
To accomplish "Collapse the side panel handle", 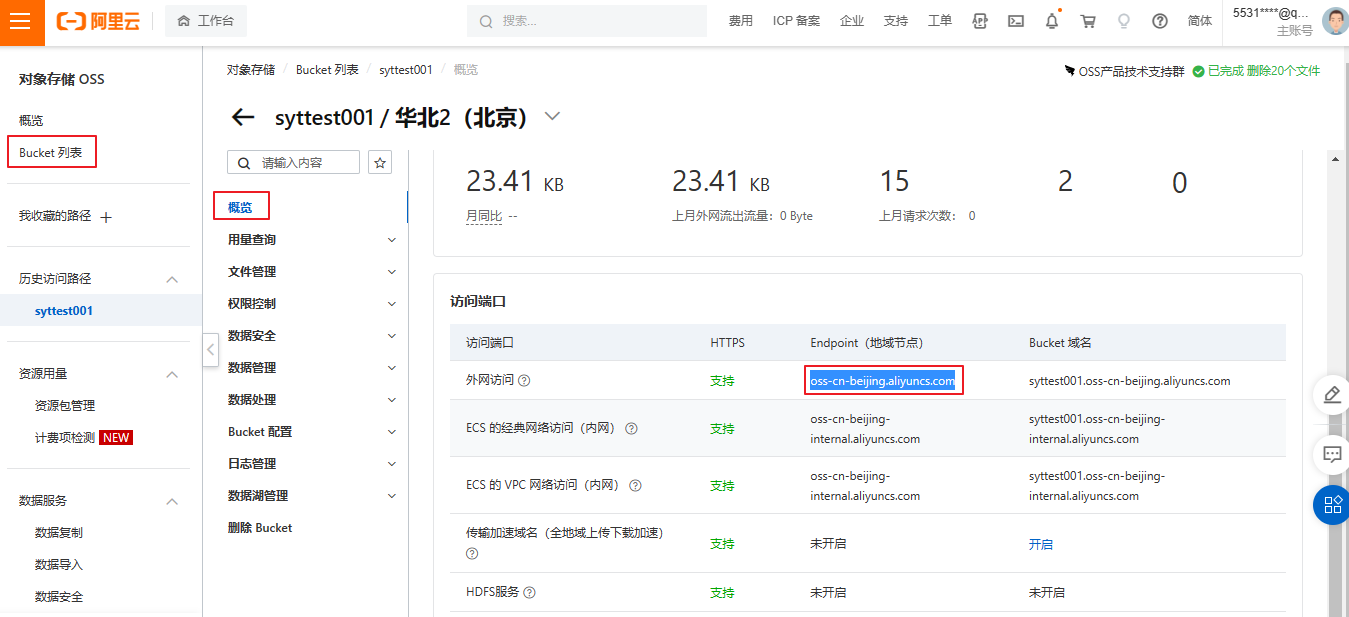I will tap(210, 350).
